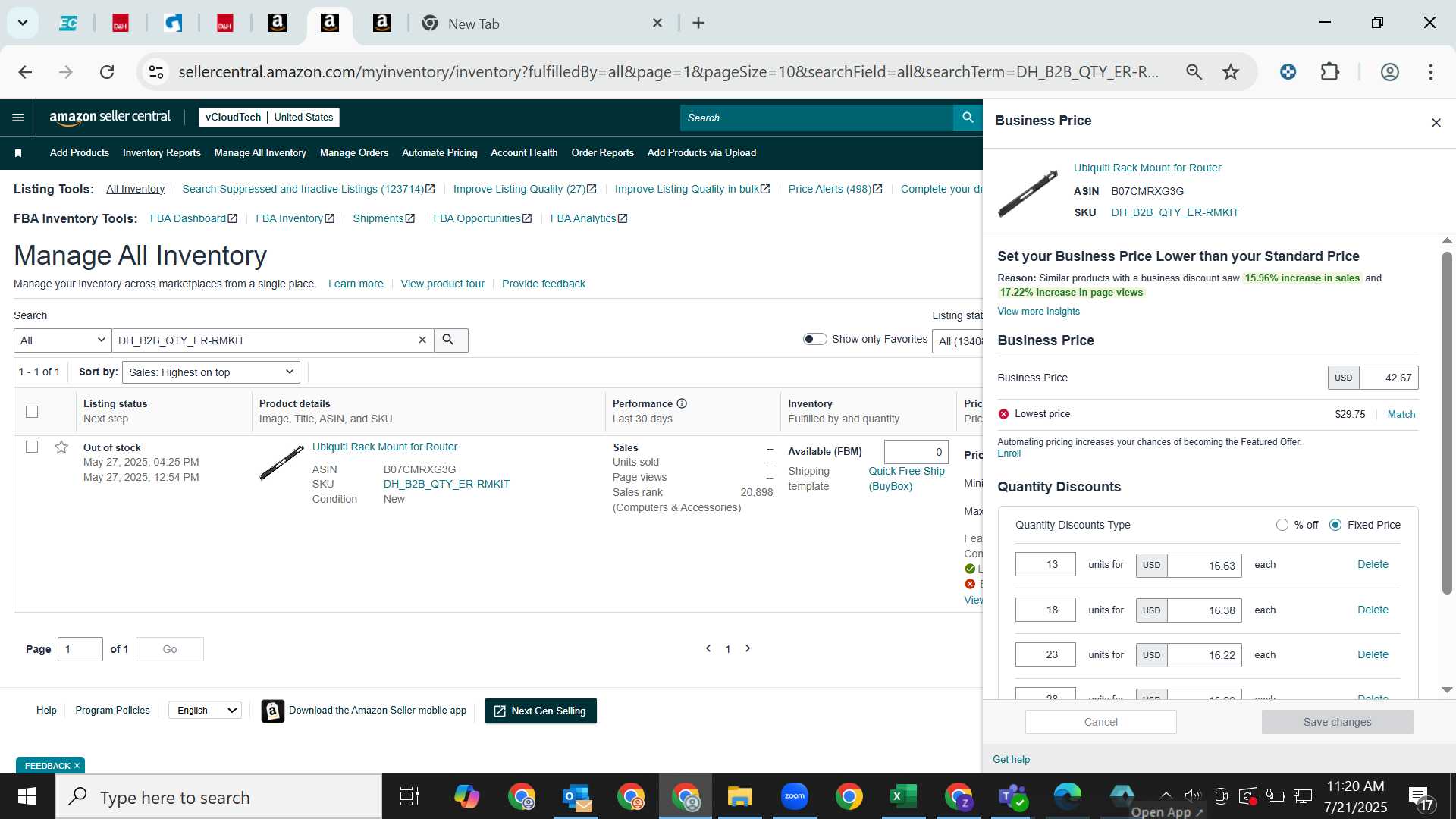This screenshot has height=819, width=1456.
Task: Click scrollbar in Business Price panel
Action: pyautogui.click(x=1447, y=423)
